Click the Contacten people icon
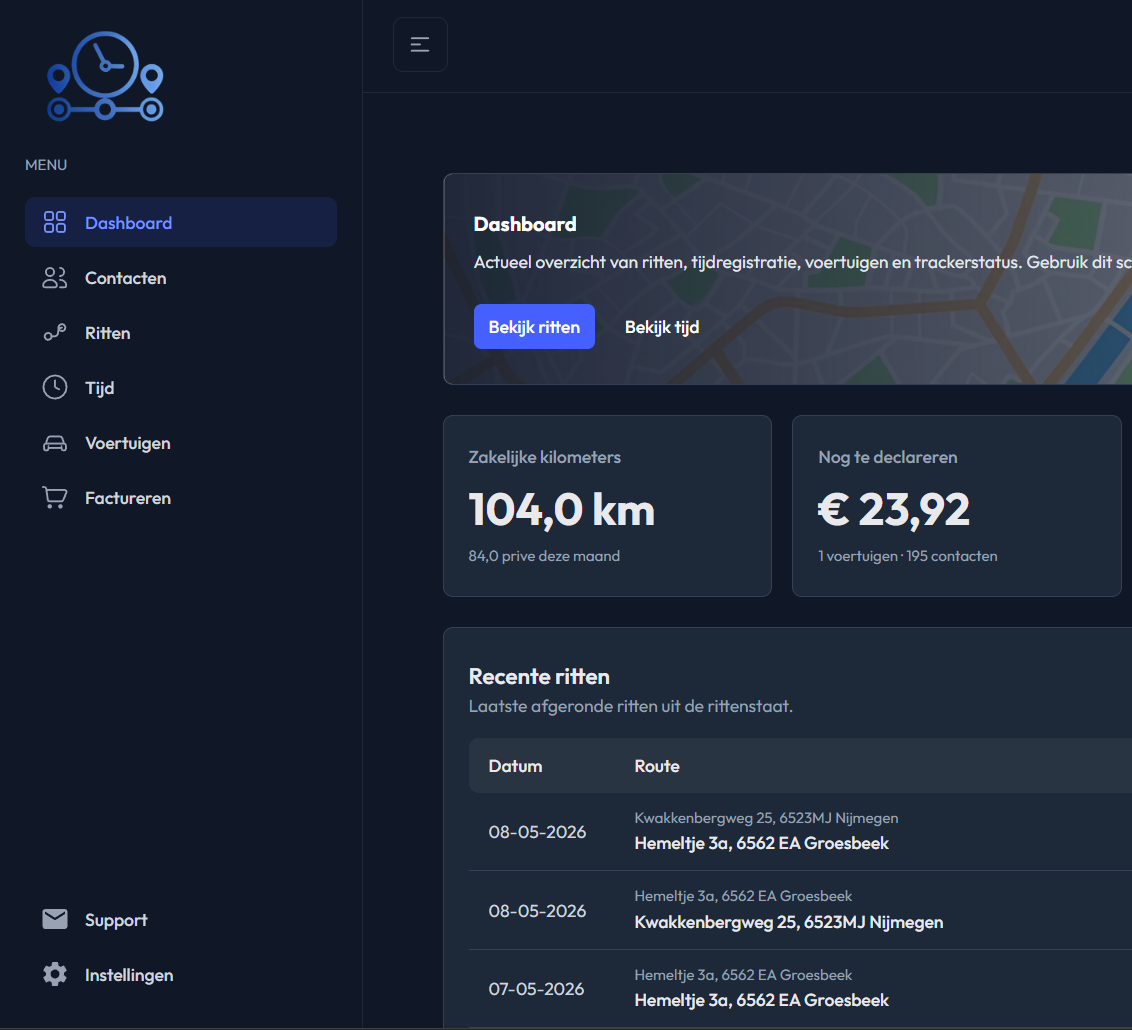The width and height of the screenshot is (1132, 1030). click(x=55, y=278)
